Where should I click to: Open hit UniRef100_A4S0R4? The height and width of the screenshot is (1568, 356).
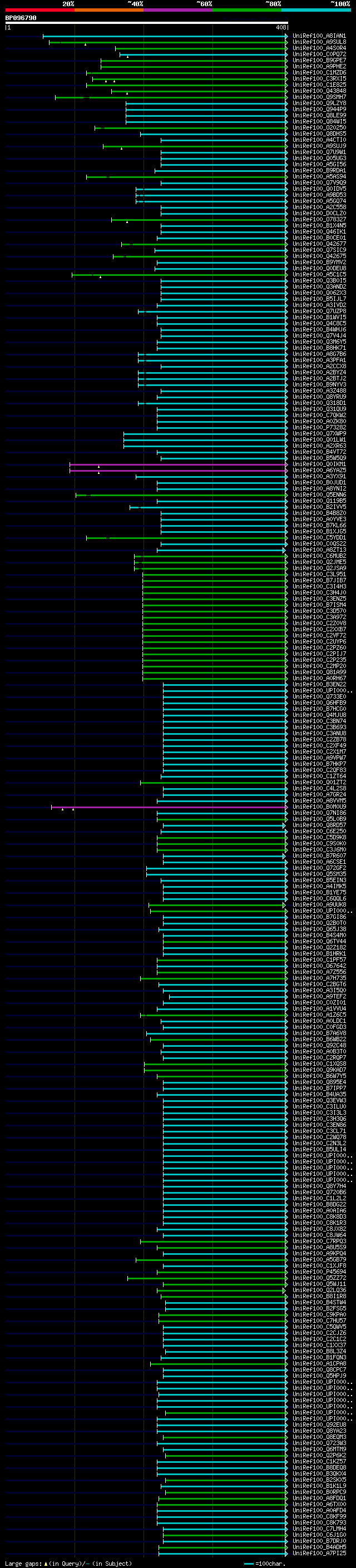tap(319, 48)
